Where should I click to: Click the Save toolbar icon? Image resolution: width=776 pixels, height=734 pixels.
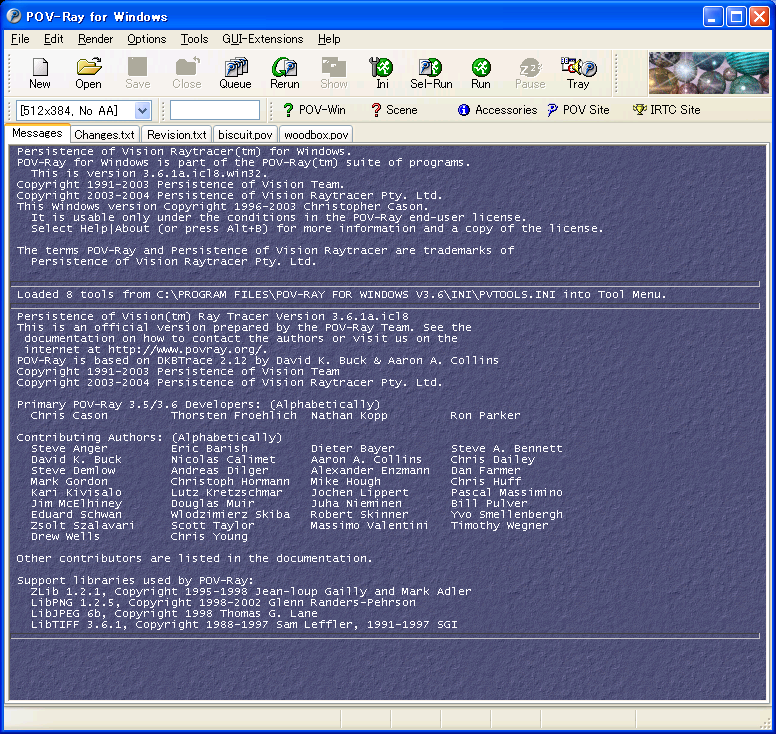(x=138, y=73)
